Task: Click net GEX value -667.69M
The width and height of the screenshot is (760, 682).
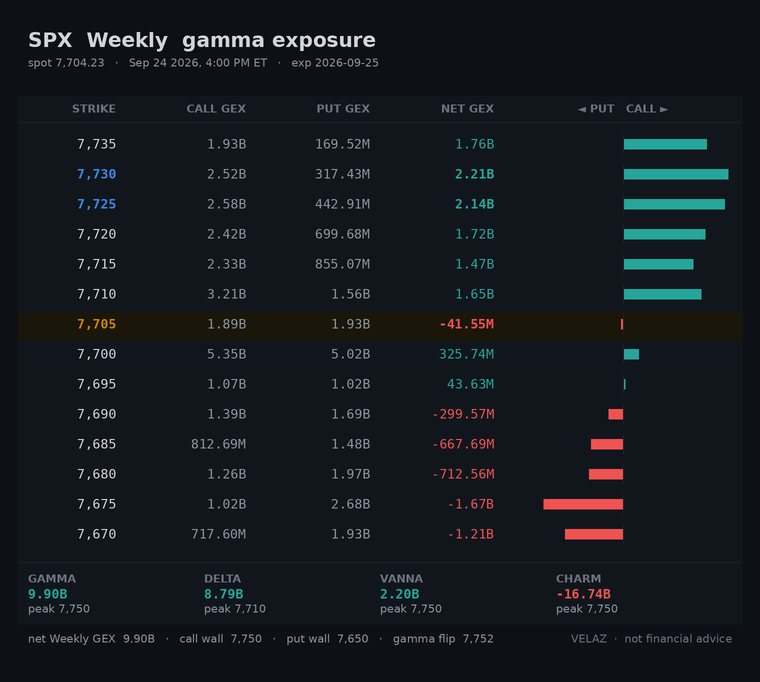Action: pos(463,444)
